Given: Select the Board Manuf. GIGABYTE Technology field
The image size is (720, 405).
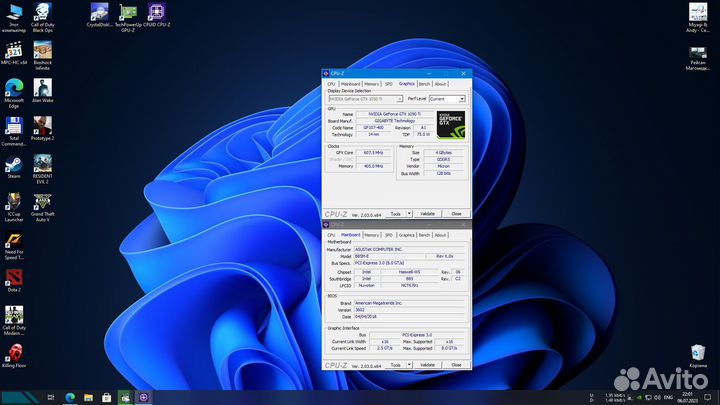Looking at the screenshot, I should (394, 121).
